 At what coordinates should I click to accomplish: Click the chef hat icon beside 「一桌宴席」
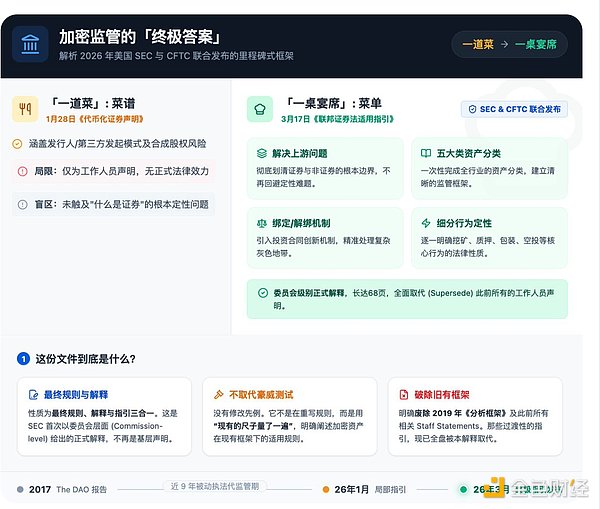click(260, 109)
